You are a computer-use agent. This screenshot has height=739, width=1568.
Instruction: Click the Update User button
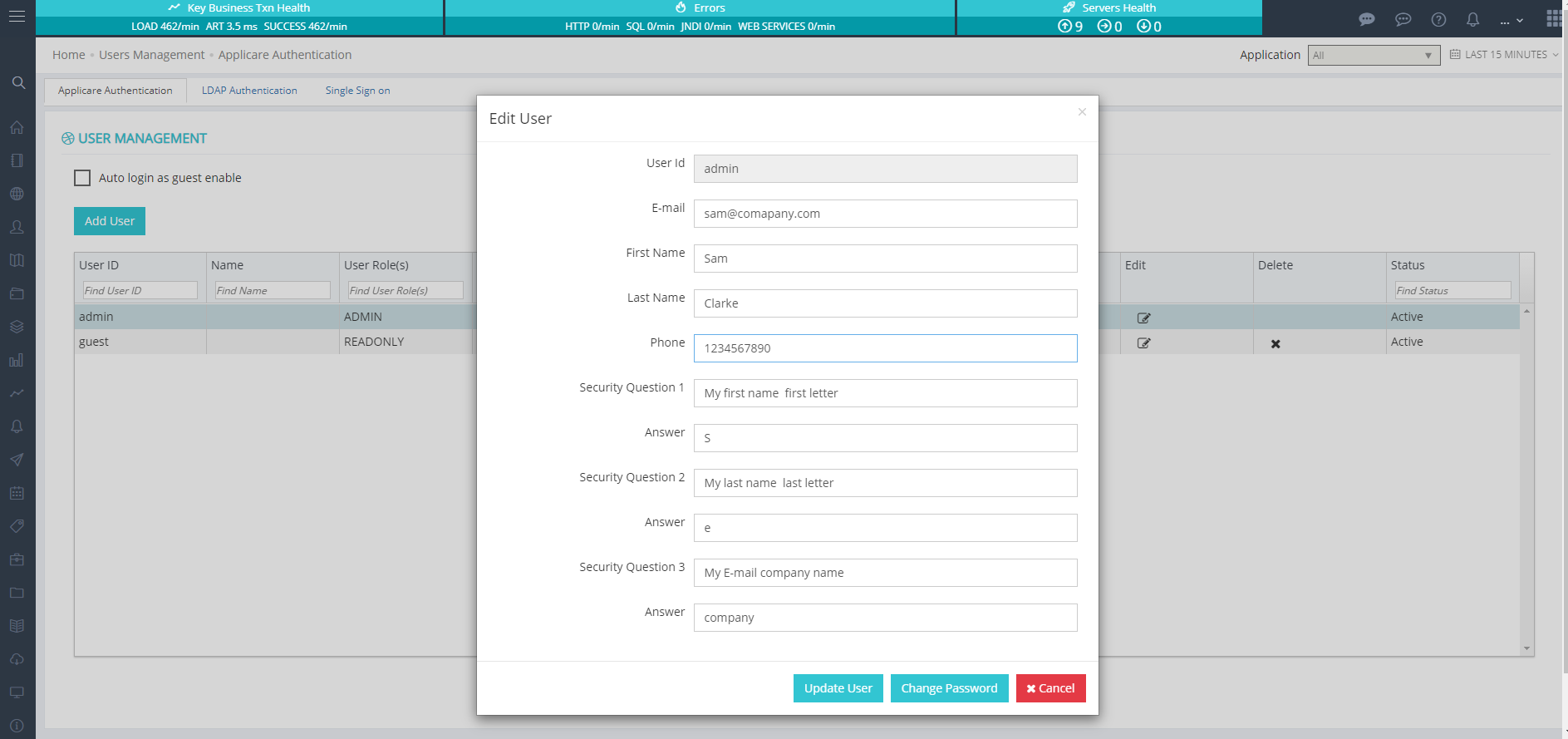838,688
